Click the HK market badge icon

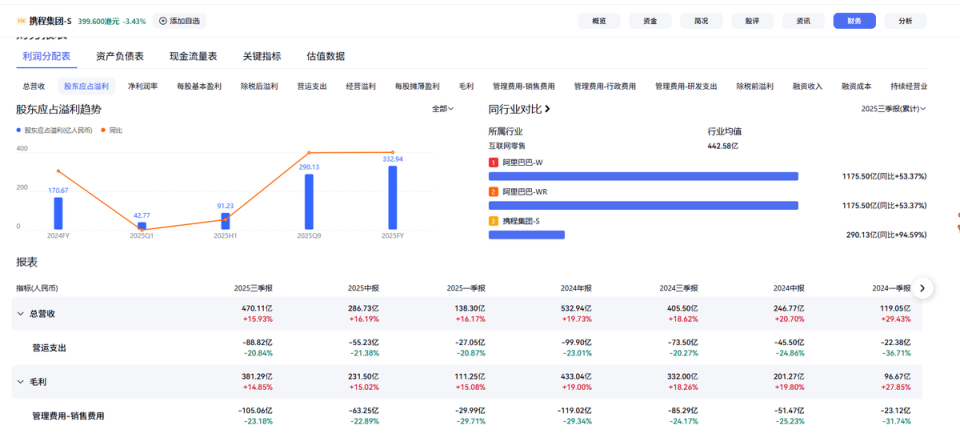pos(21,21)
